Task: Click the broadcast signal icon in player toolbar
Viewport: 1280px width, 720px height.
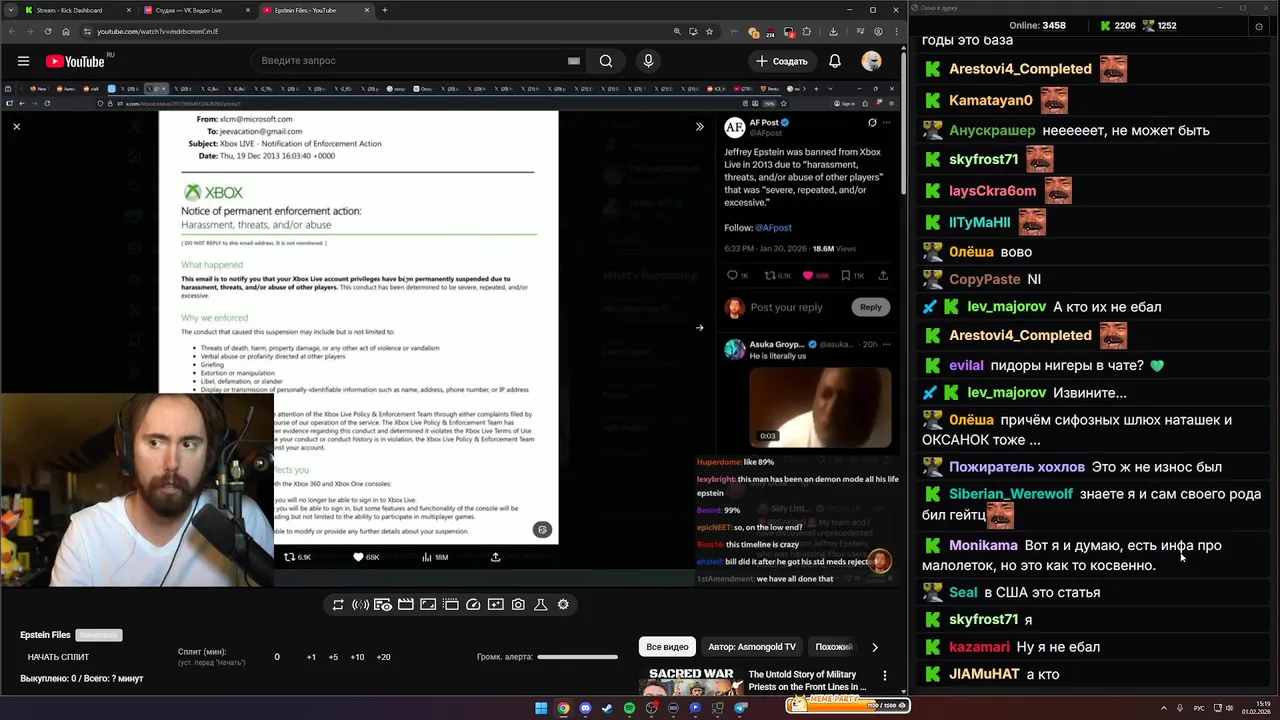Action: click(x=360, y=605)
